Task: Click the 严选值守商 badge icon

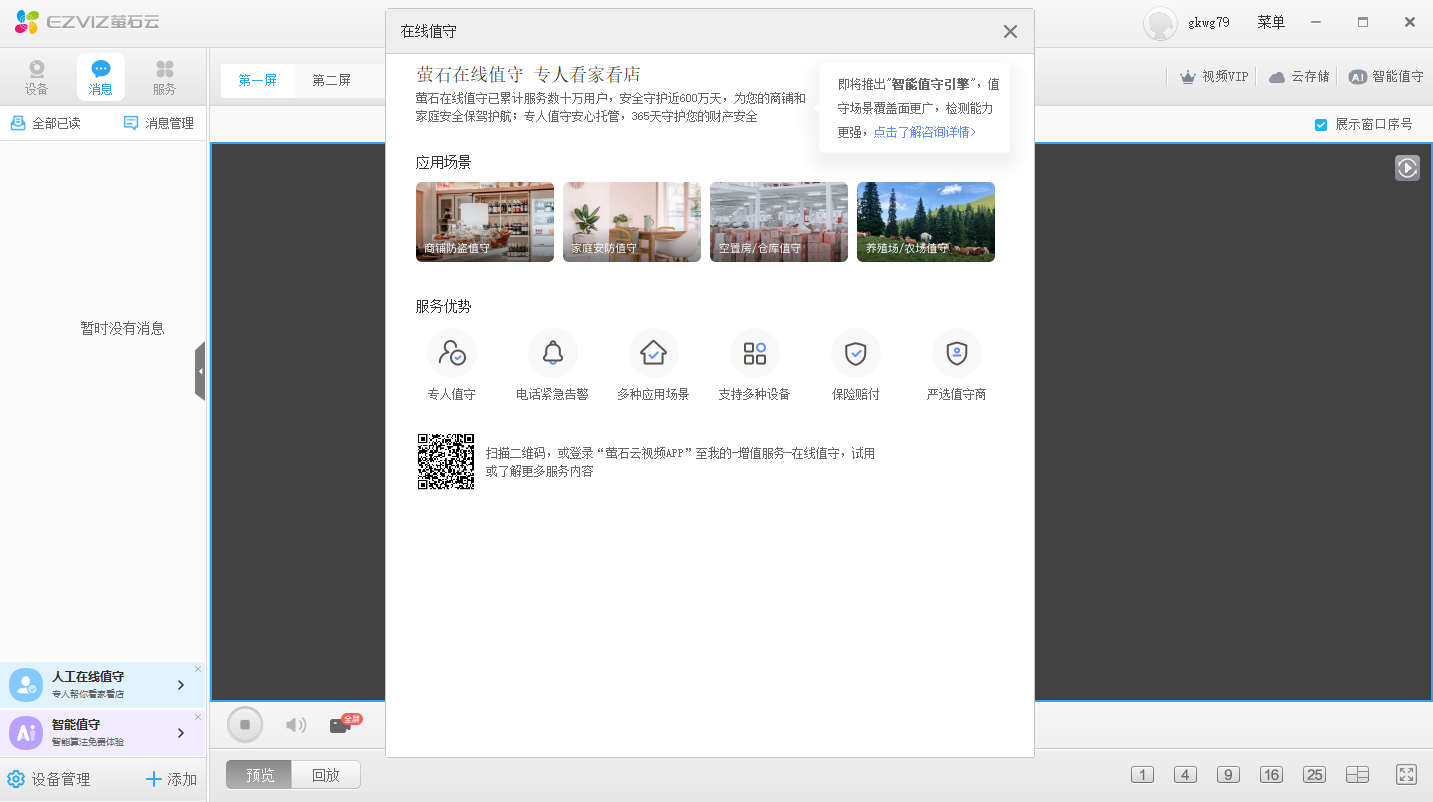Action: [957, 353]
